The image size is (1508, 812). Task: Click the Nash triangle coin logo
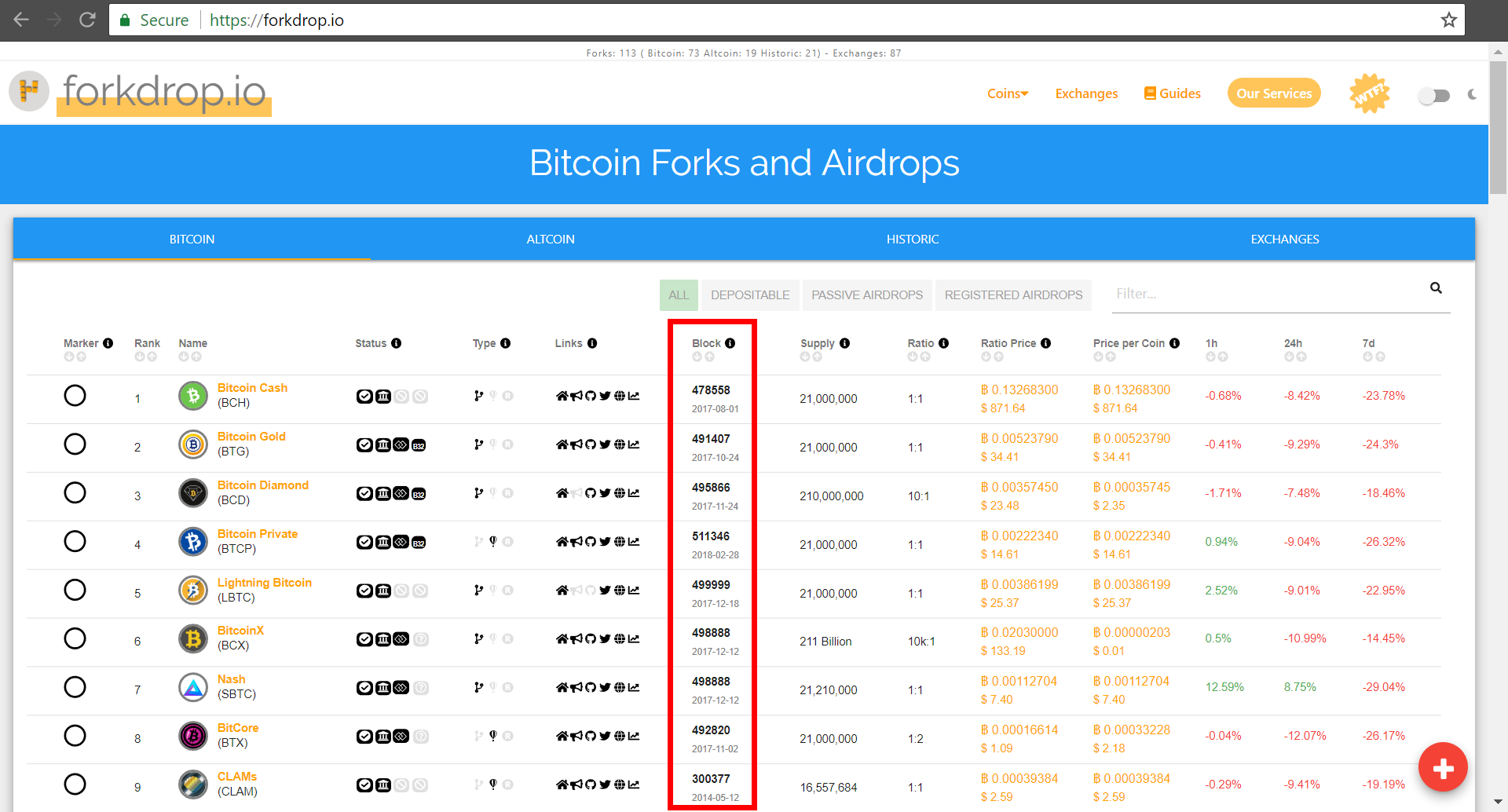pyautogui.click(x=193, y=688)
